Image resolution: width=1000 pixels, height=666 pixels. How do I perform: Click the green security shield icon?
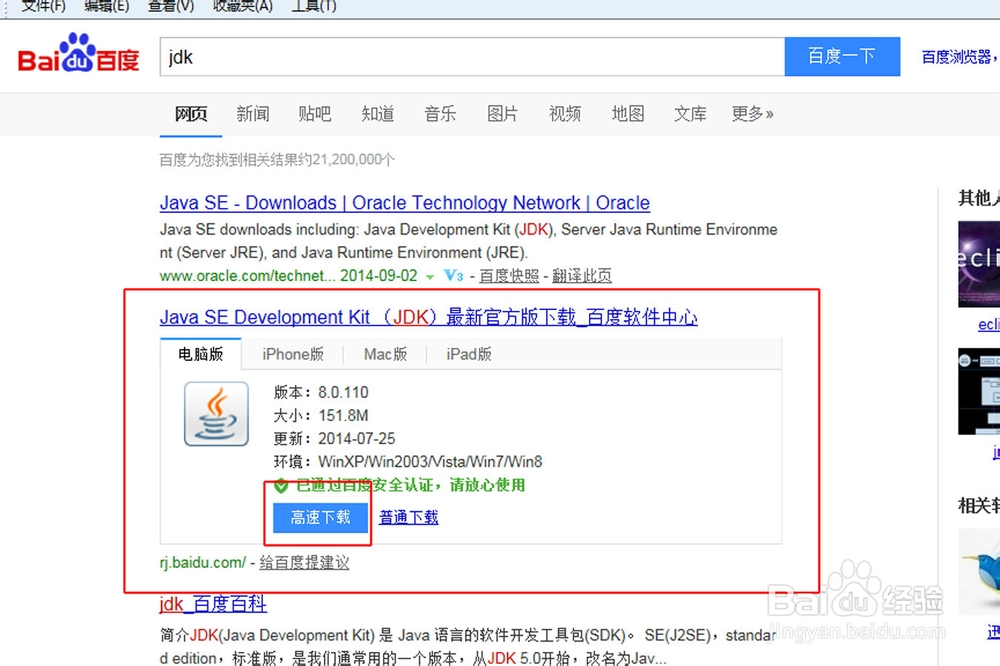pyautogui.click(x=281, y=486)
